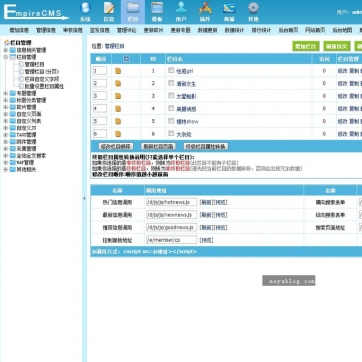This screenshot has width=362, height=362.
Task: Expand the 自定义页面 tree node
Action: click(x=5, y=114)
